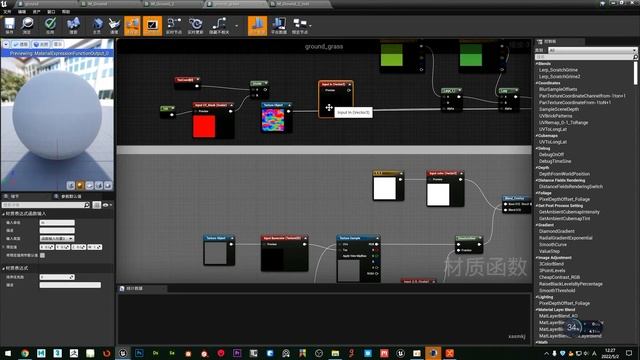The height and width of the screenshot is (360, 640).
Task: Click the Browse magnifier toolbar icon
Action: (27, 26)
